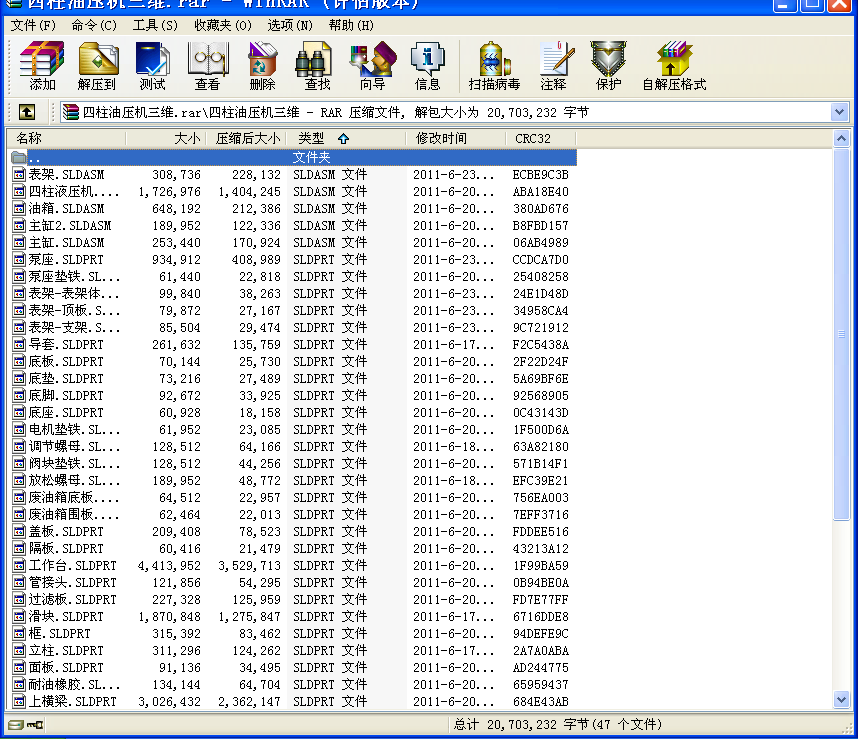This screenshot has height=739, width=858.
Task: Click file icon of 表架.SLDASM
Action: [19, 174]
